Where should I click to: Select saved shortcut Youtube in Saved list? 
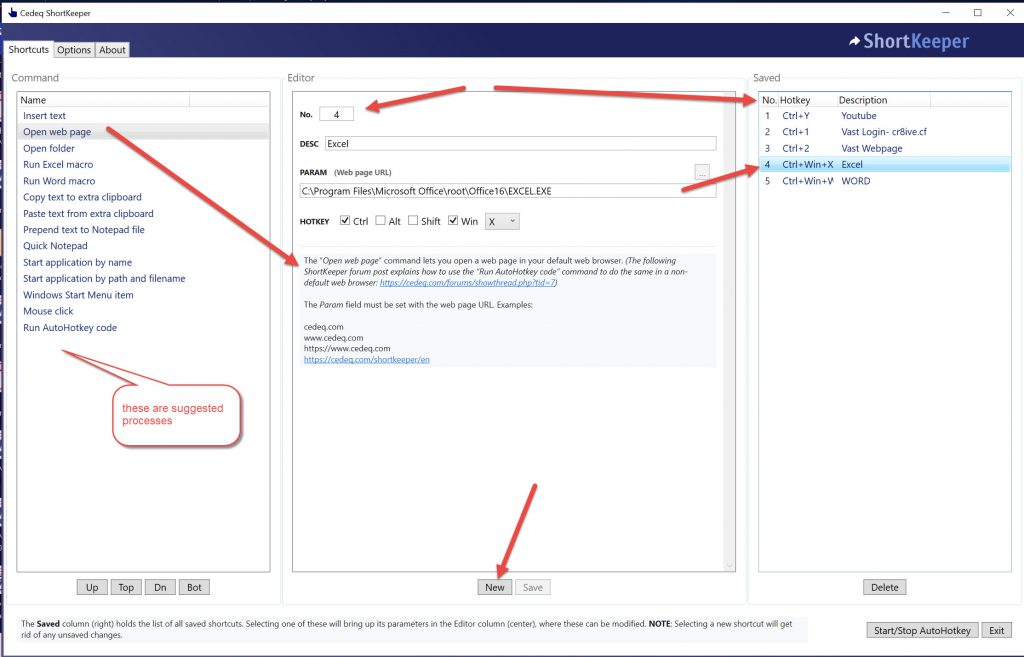(x=858, y=116)
